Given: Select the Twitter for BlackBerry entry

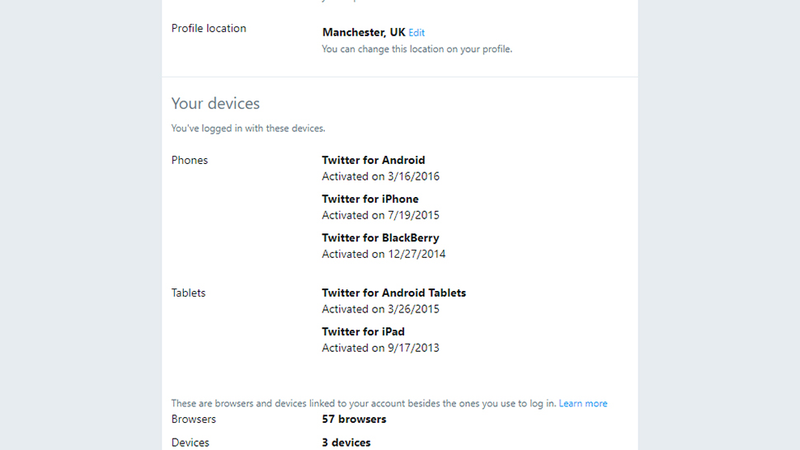Looking at the screenshot, I should pyautogui.click(x=381, y=238).
